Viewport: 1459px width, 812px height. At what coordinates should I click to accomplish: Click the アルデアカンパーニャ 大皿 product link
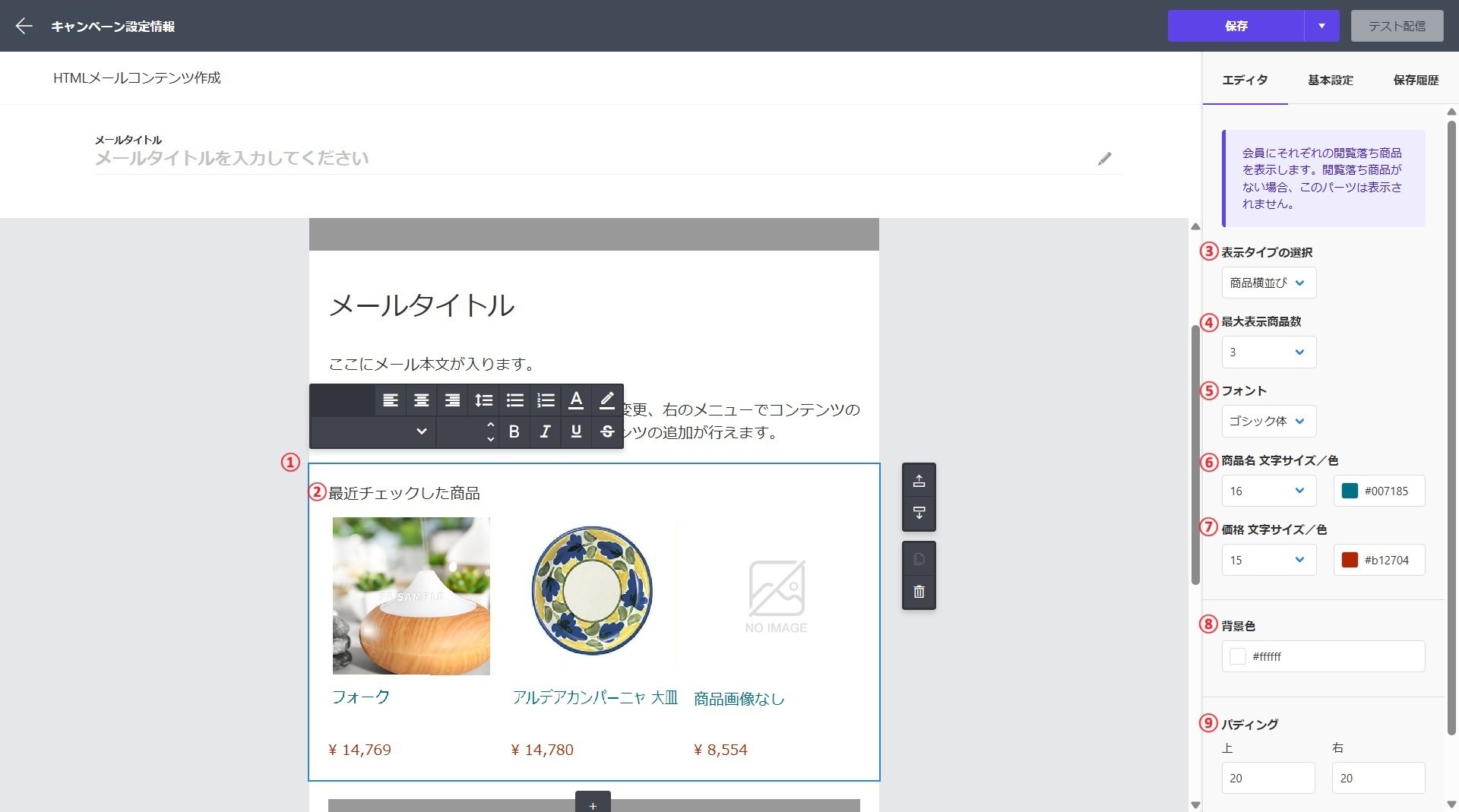595,697
